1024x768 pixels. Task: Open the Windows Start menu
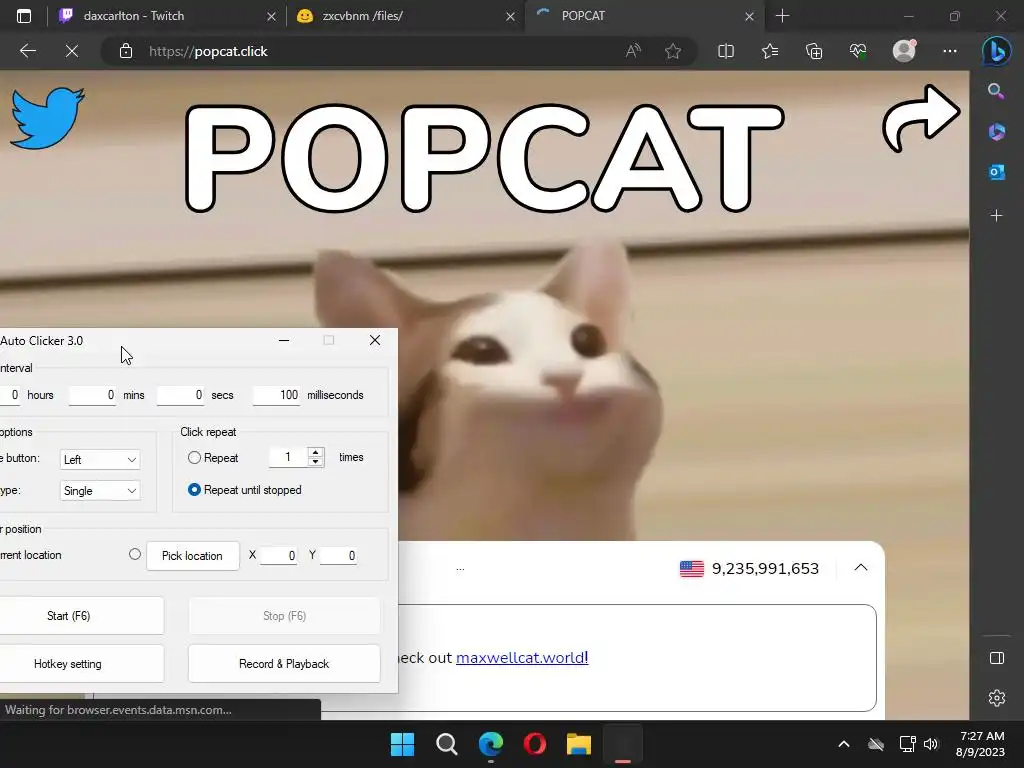(x=402, y=744)
